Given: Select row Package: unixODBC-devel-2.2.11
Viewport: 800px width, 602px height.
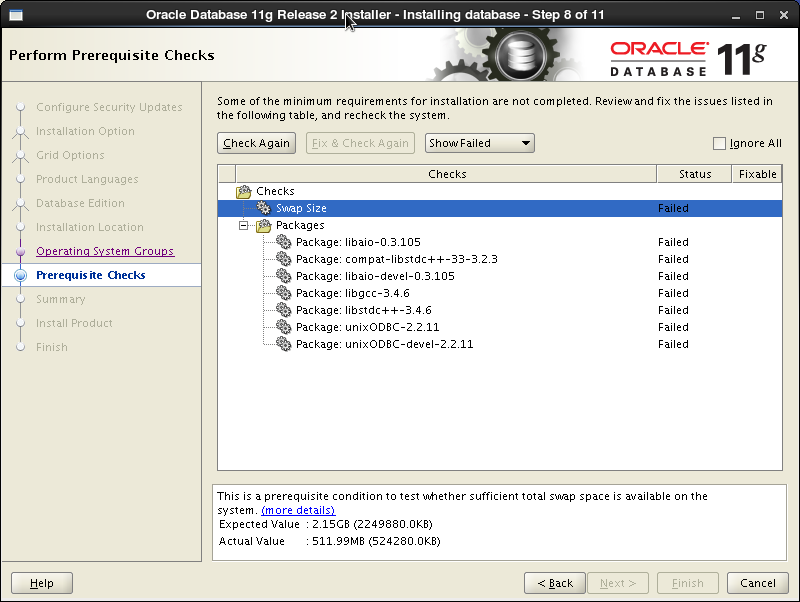Looking at the screenshot, I should coord(500,344).
